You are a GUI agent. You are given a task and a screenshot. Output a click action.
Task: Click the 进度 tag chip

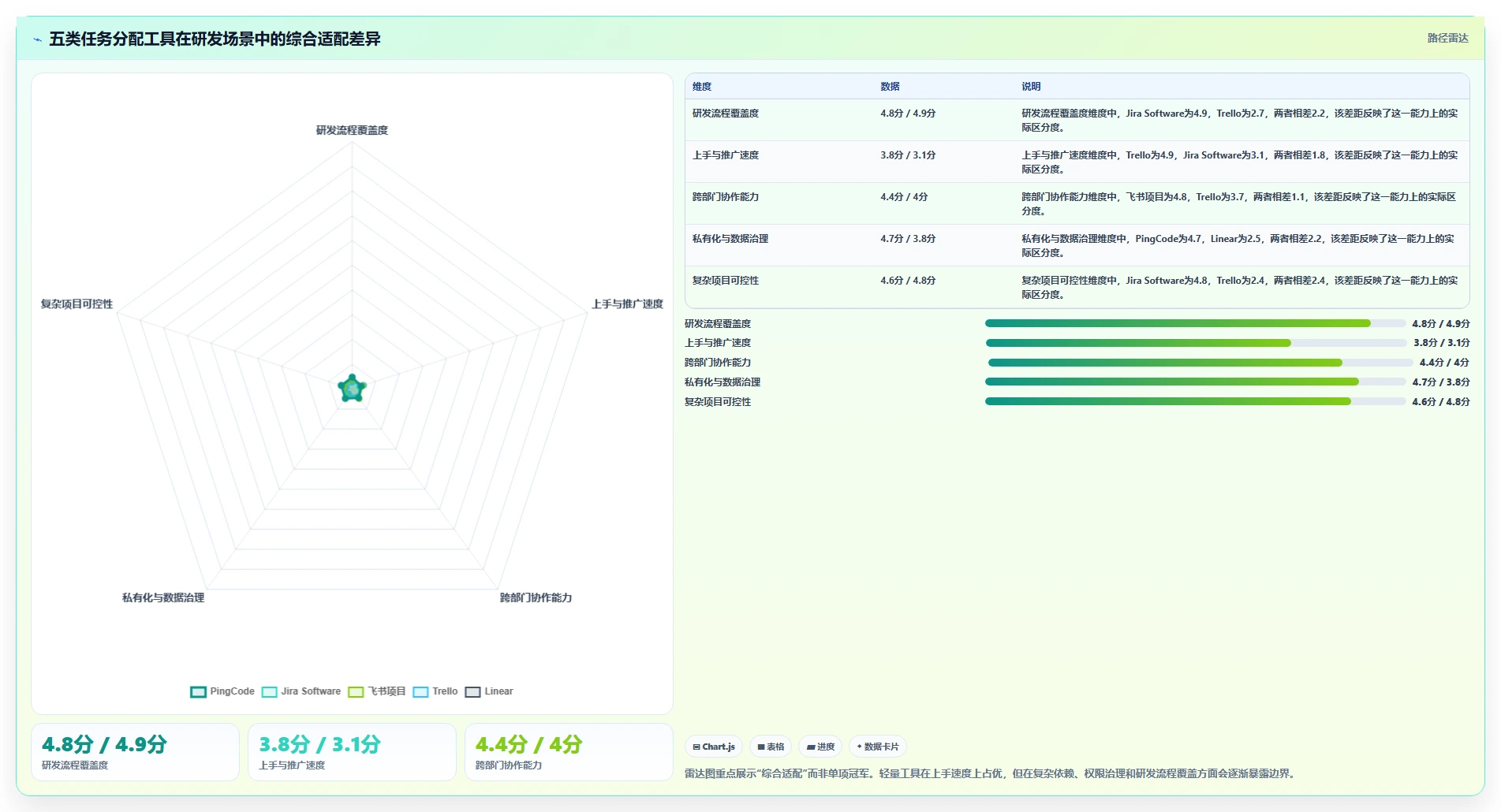click(x=820, y=747)
